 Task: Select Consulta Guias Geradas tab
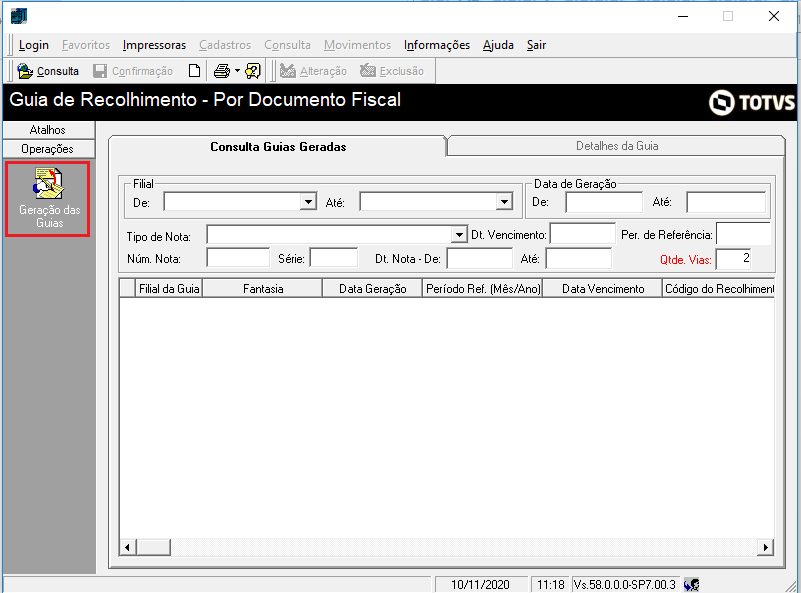[278, 147]
